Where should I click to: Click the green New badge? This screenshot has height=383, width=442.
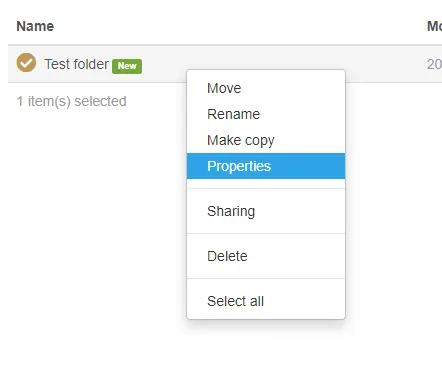click(127, 66)
